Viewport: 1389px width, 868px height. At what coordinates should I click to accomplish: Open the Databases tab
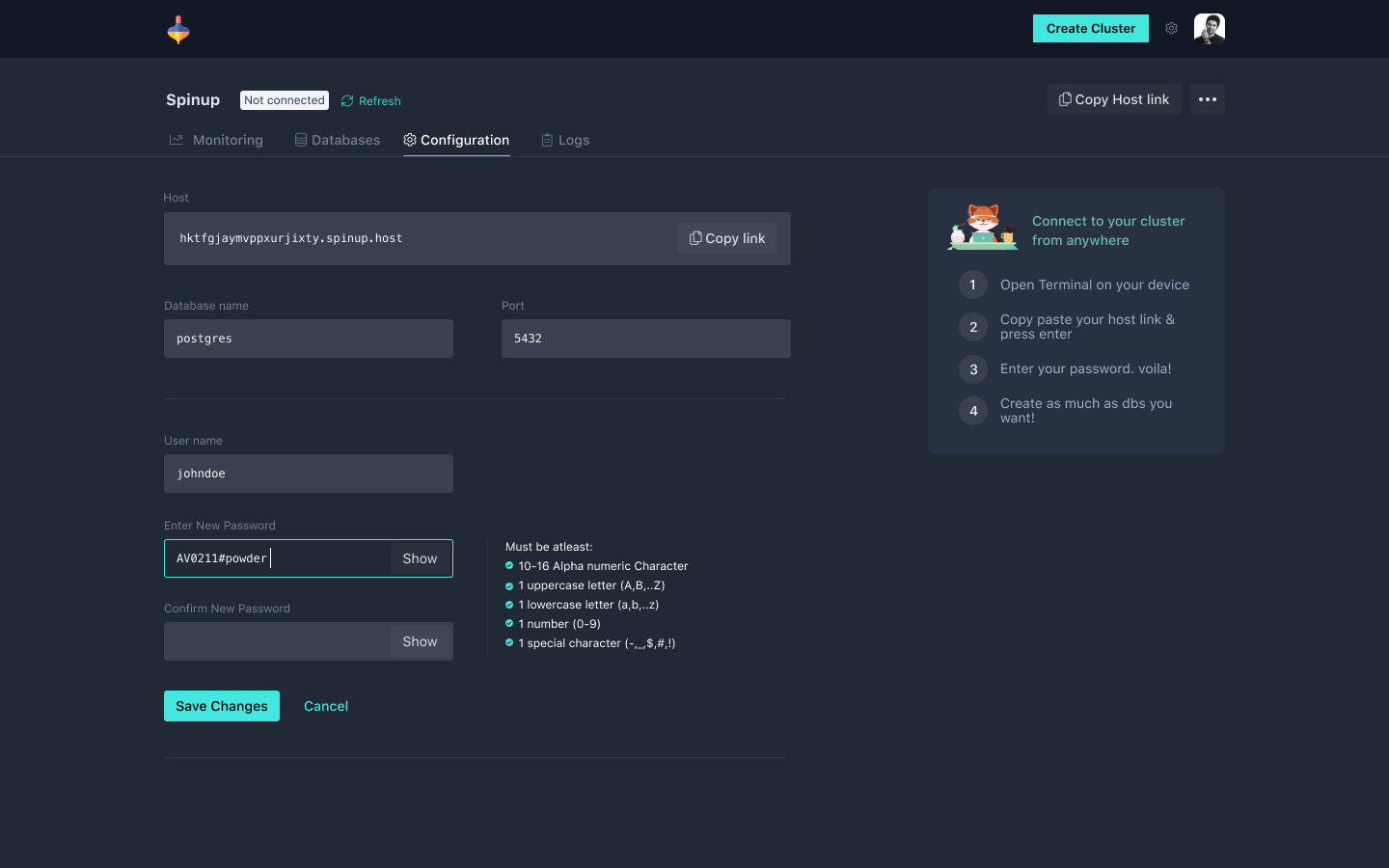pos(338,140)
